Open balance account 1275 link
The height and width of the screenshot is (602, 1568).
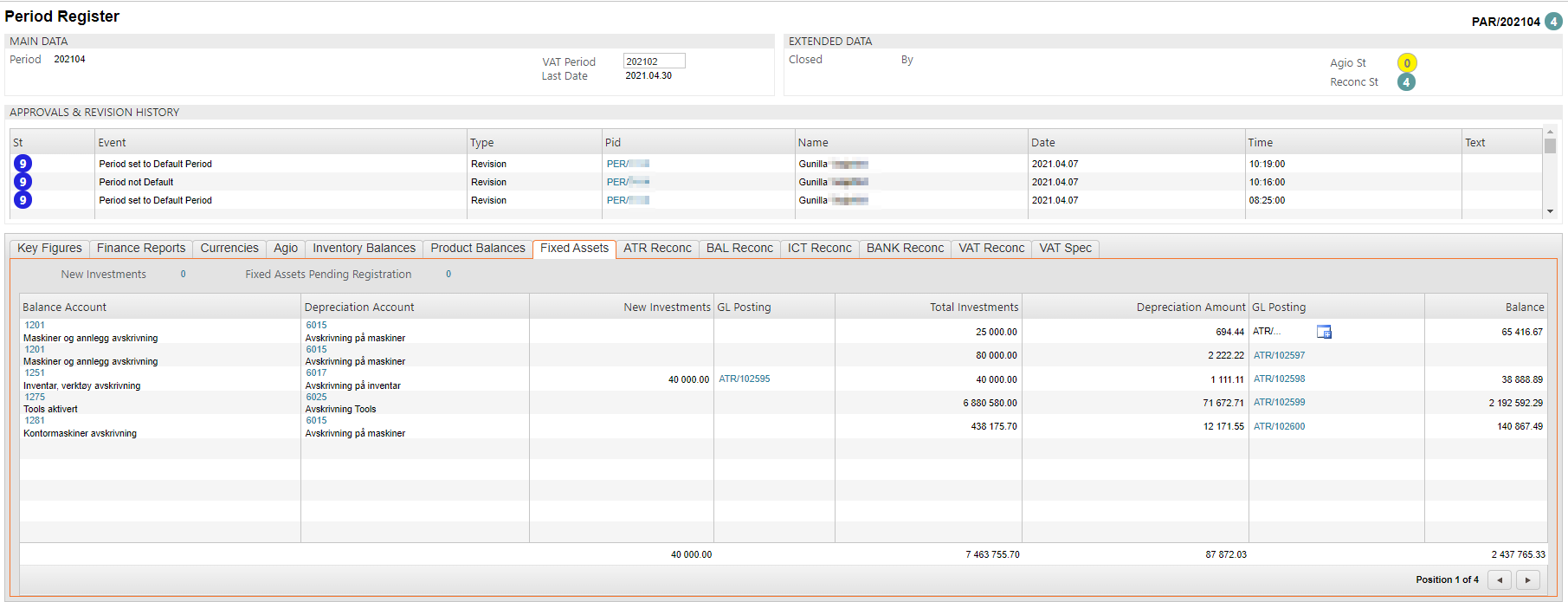click(35, 398)
